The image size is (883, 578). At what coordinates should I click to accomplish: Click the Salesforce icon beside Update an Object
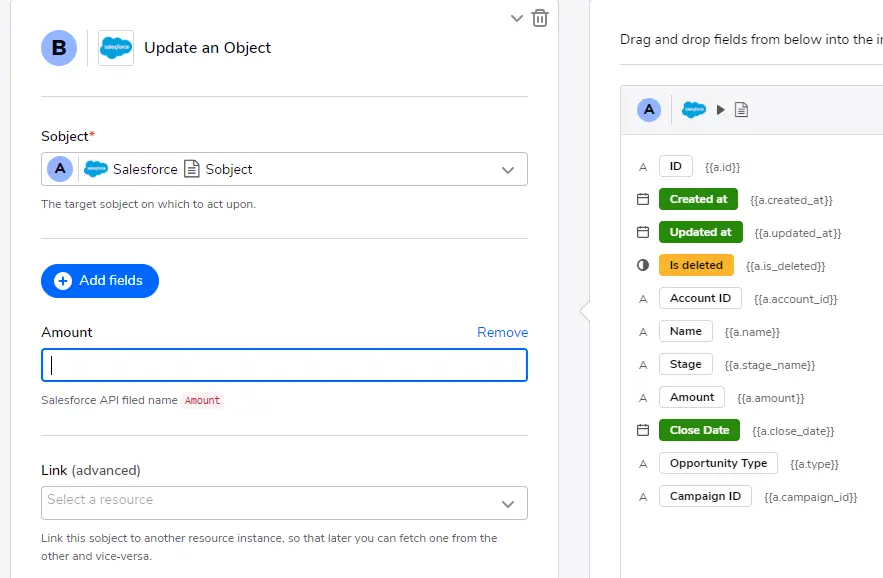[115, 47]
